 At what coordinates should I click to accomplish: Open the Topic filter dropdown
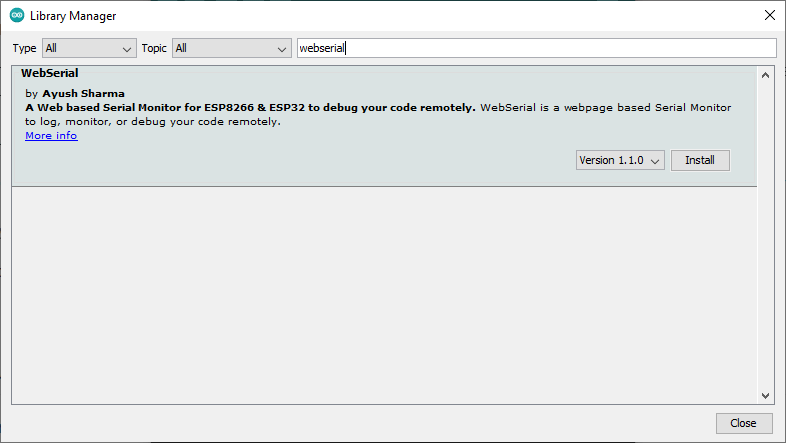click(230, 48)
